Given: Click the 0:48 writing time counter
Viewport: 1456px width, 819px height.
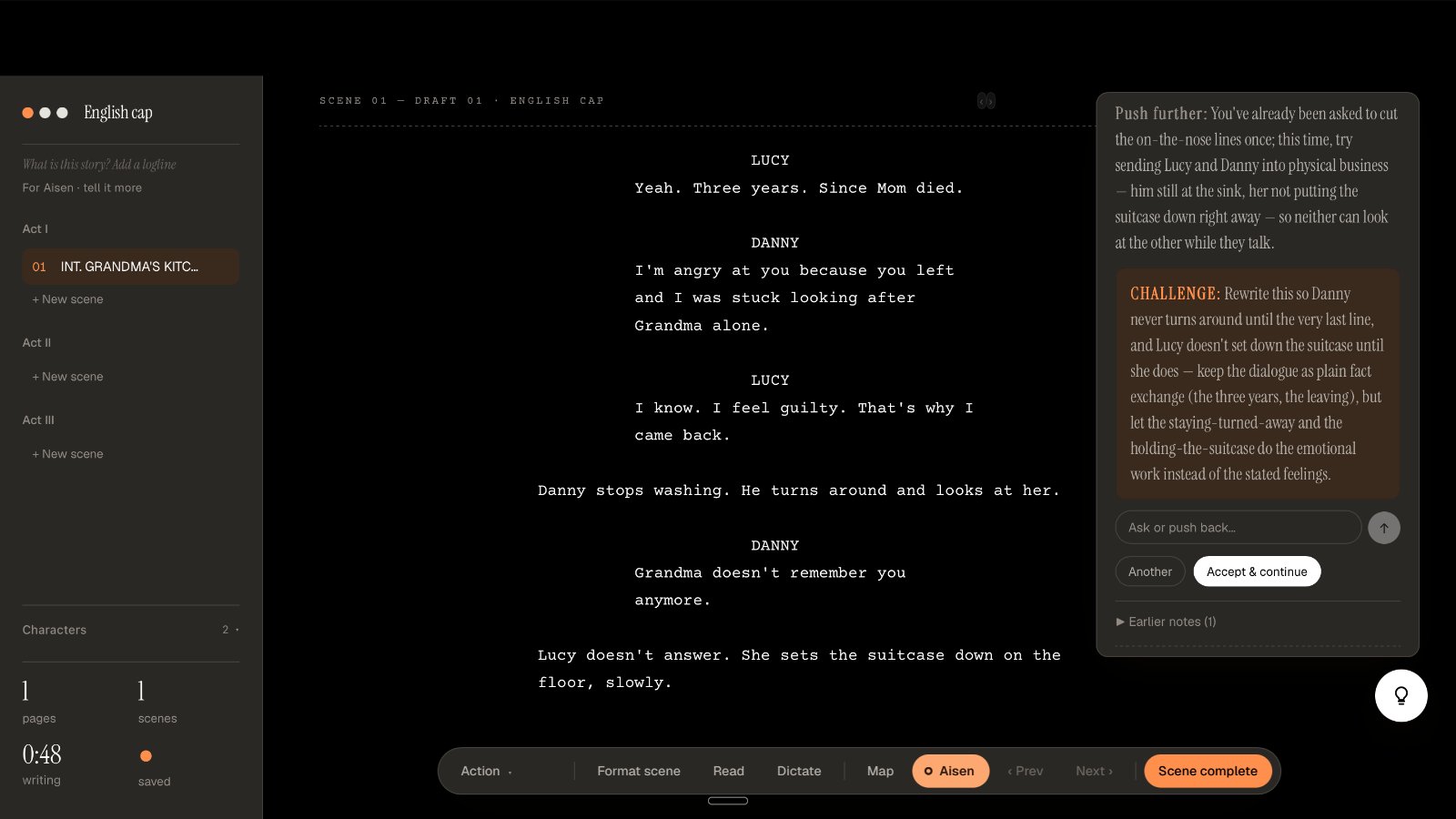Looking at the screenshot, I should pyautogui.click(x=42, y=754).
